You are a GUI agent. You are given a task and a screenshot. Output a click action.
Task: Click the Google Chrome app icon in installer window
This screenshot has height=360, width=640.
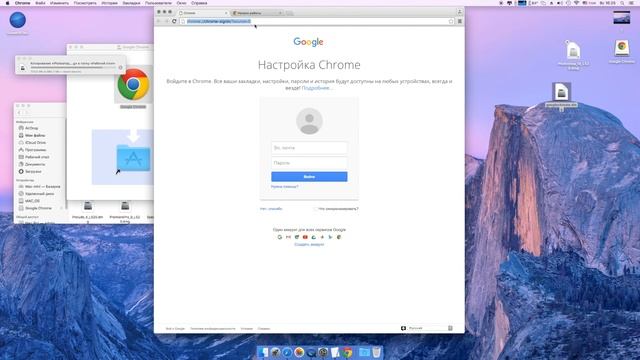133,84
